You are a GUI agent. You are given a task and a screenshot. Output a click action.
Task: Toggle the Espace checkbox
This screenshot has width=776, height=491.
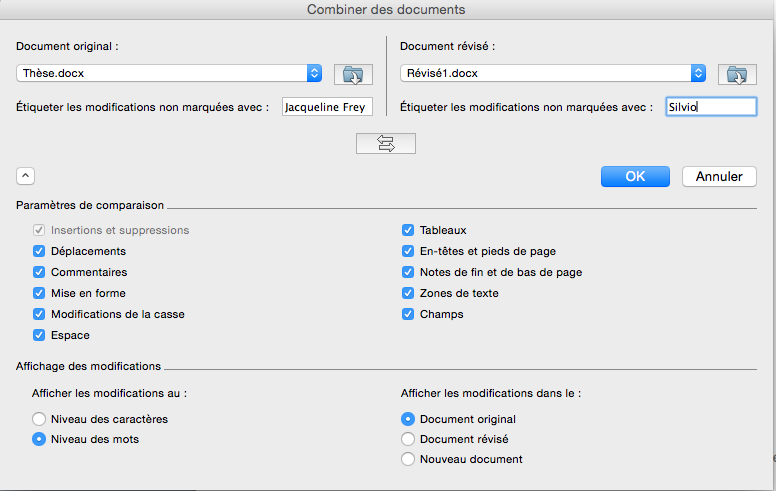point(40,335)
